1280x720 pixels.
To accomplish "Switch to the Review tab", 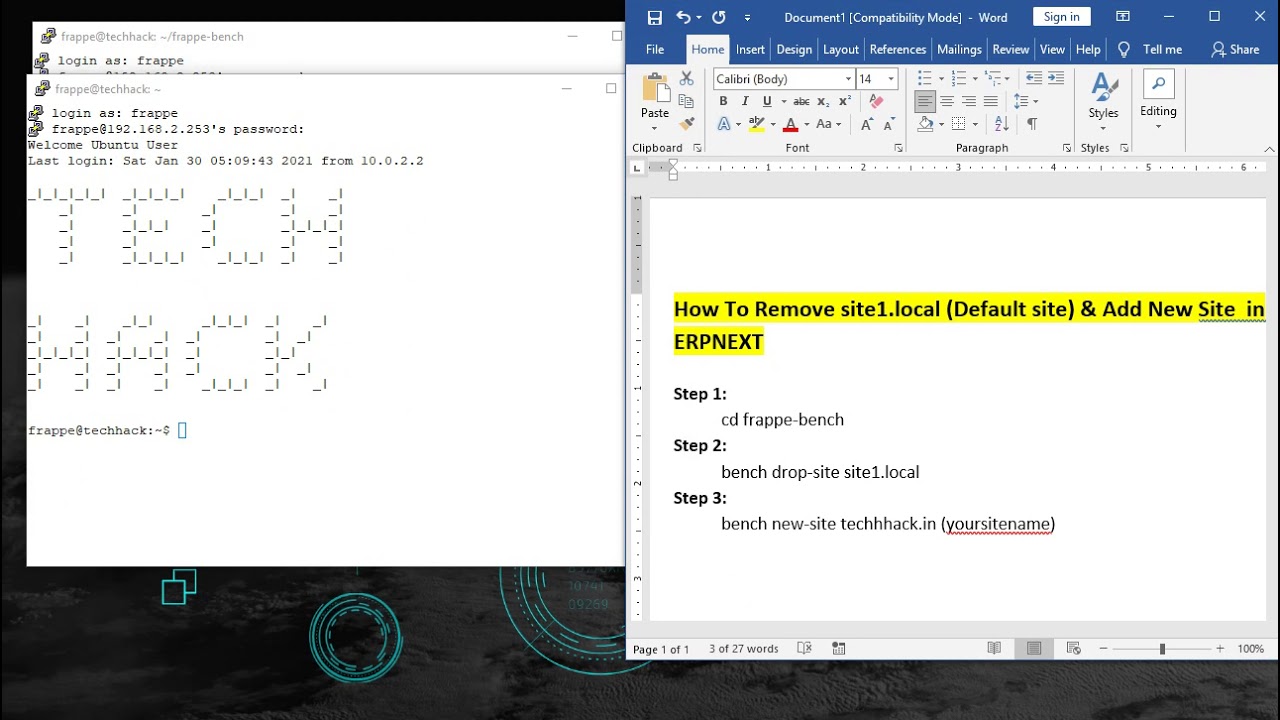I will tap(1010, 49).
